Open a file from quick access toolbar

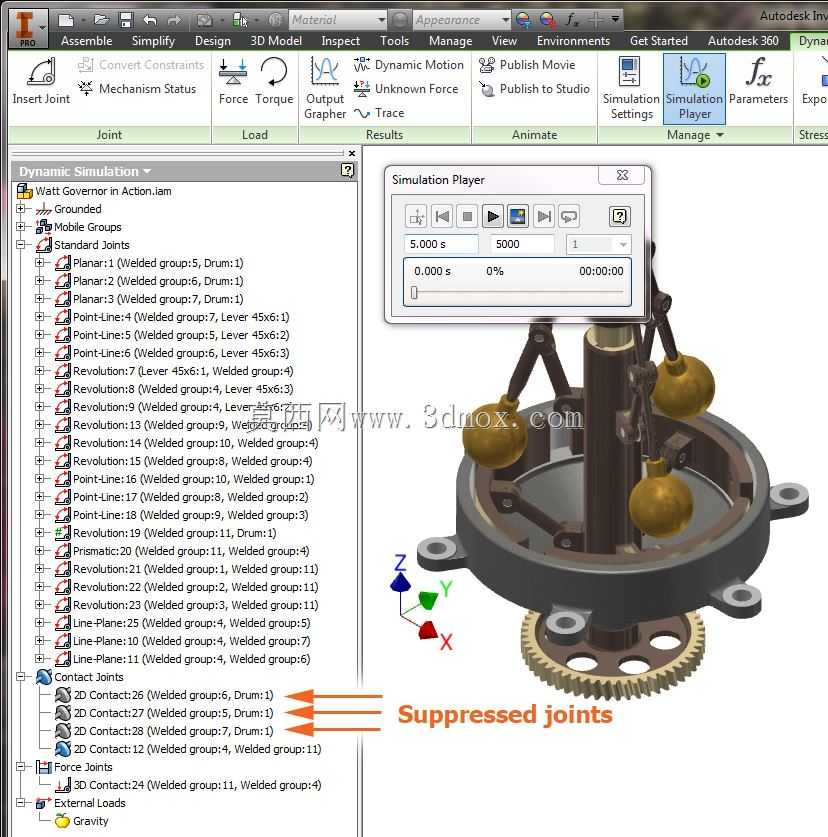101,20
